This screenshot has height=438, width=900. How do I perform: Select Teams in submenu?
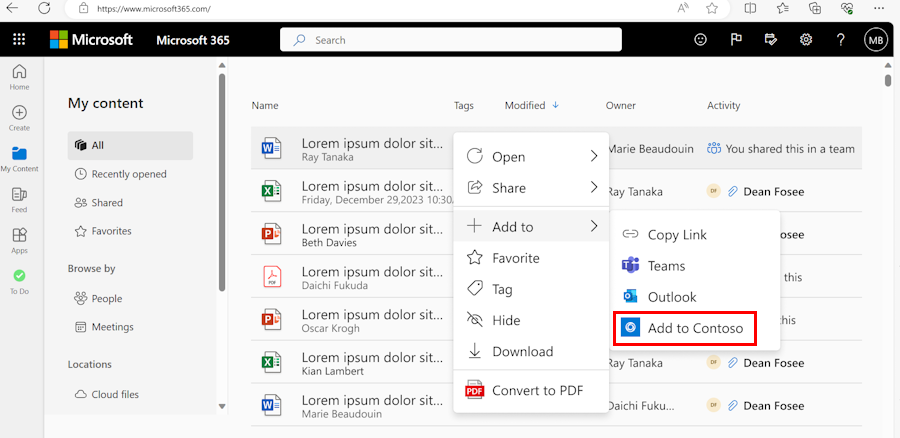[695, 266]
